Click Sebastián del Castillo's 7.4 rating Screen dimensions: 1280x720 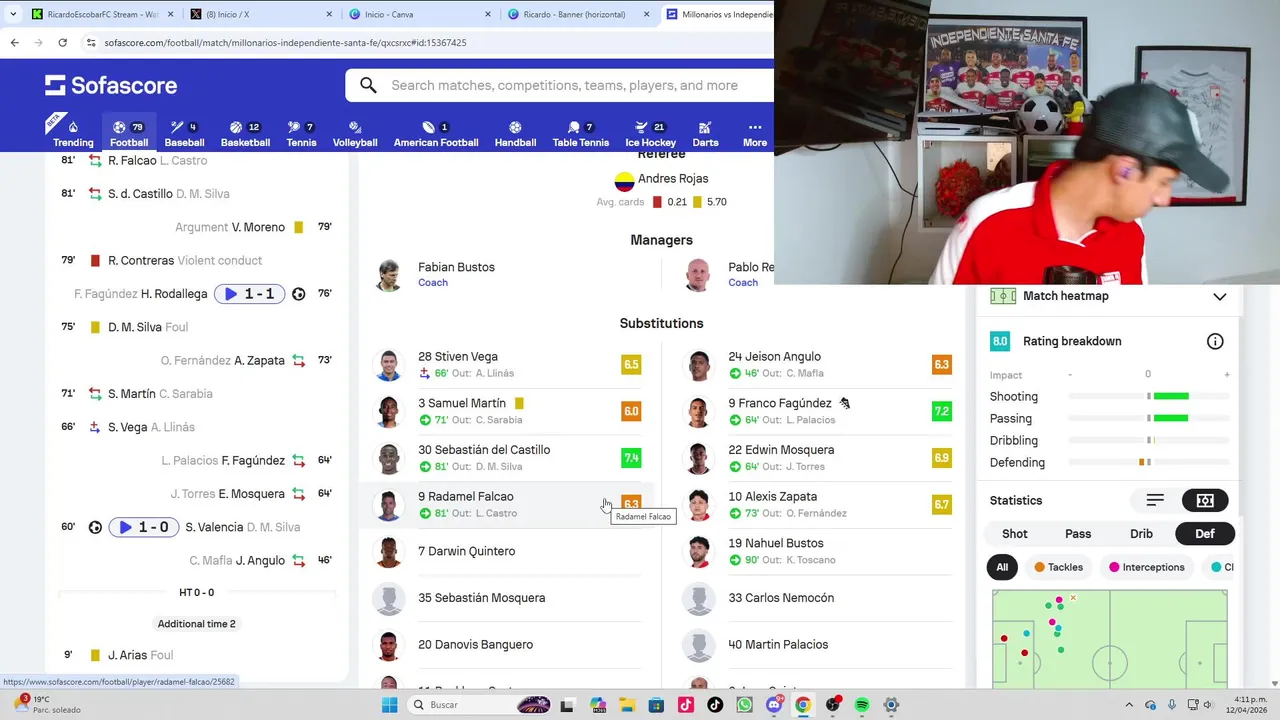631,458
